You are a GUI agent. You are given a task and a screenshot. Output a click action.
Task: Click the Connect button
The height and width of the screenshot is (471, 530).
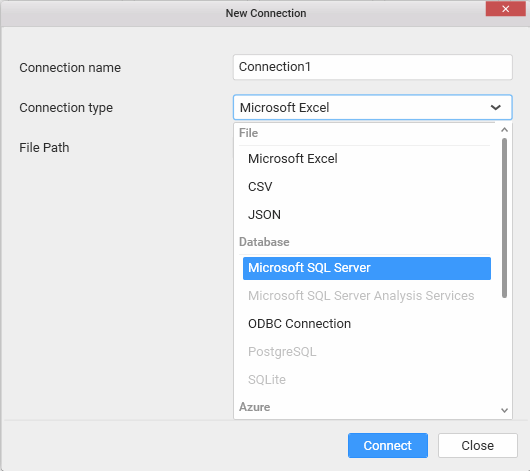[388, 446]
